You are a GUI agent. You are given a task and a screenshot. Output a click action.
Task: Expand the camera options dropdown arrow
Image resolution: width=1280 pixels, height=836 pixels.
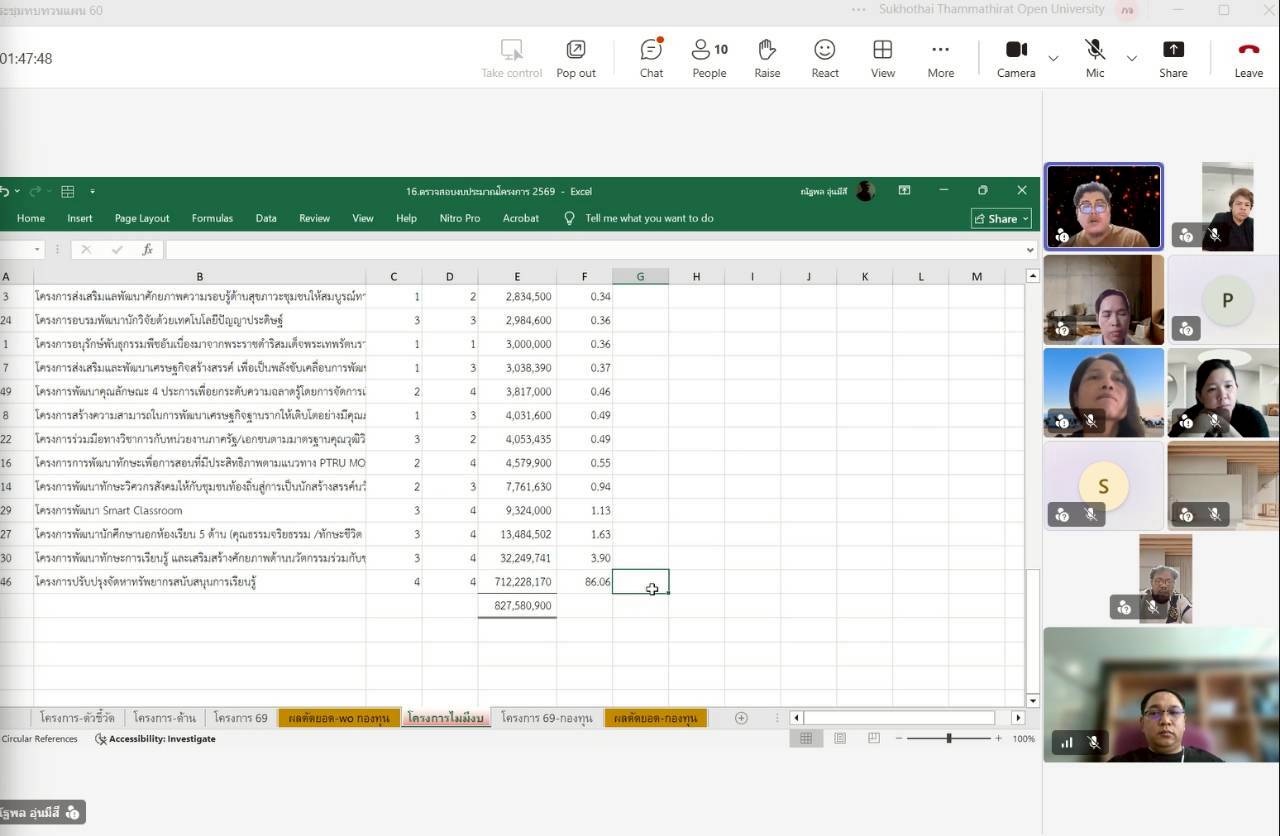coord(1053,59)
